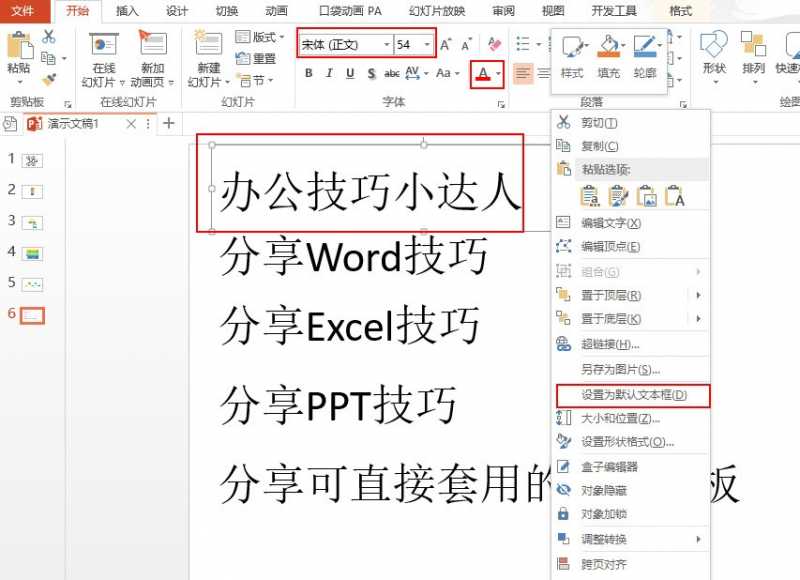Toggle underline formatting U

pyautogui.click(x=350, y=73)
